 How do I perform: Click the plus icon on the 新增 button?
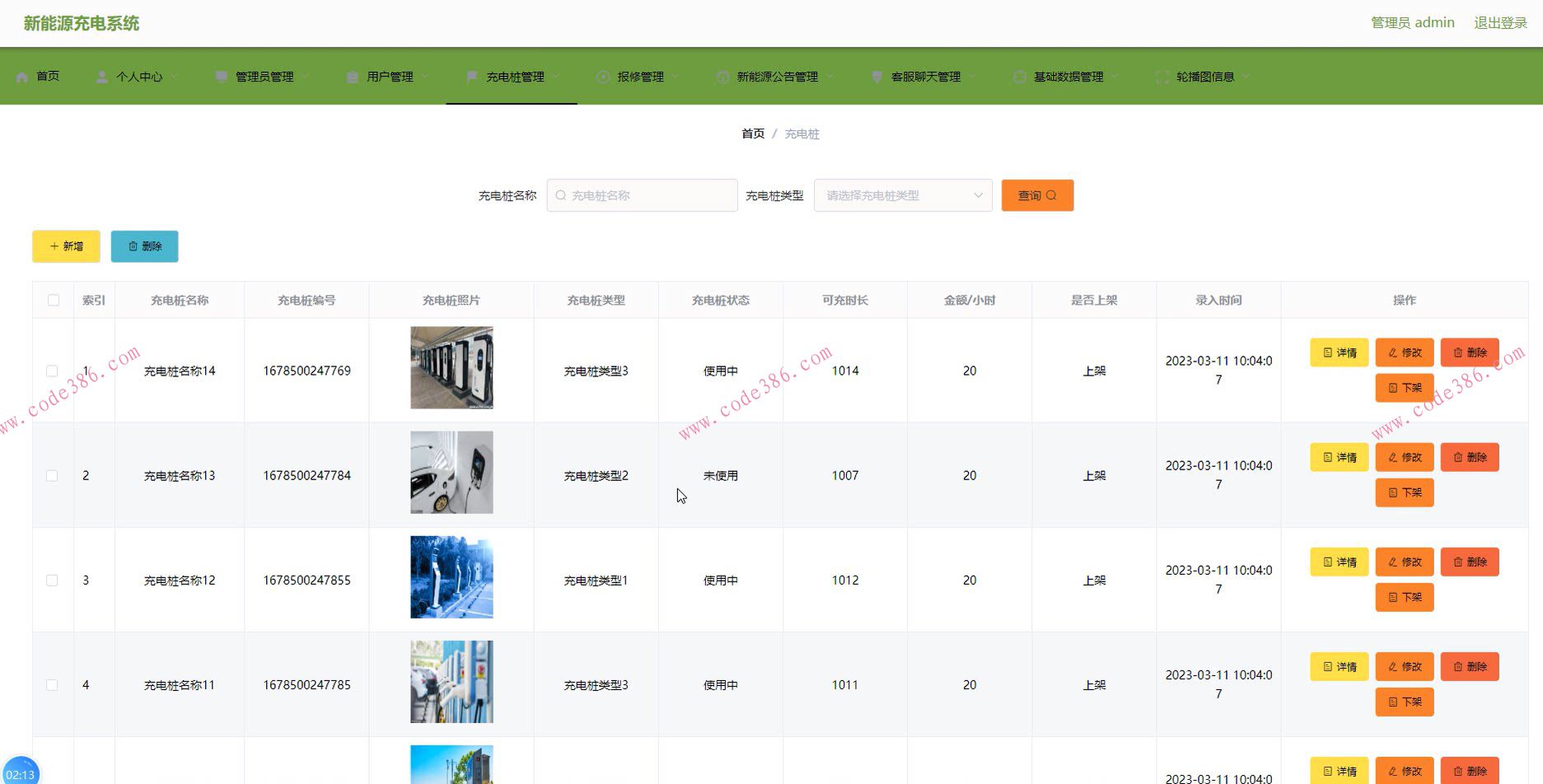[53, 245]
